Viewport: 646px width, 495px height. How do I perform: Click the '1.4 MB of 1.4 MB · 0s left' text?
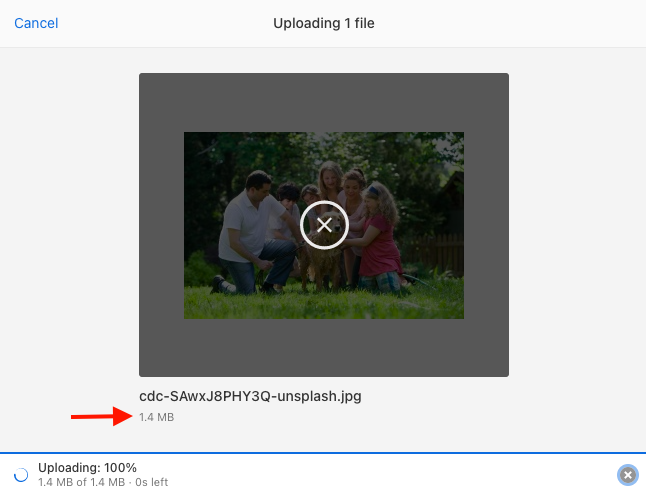(103, 482)
